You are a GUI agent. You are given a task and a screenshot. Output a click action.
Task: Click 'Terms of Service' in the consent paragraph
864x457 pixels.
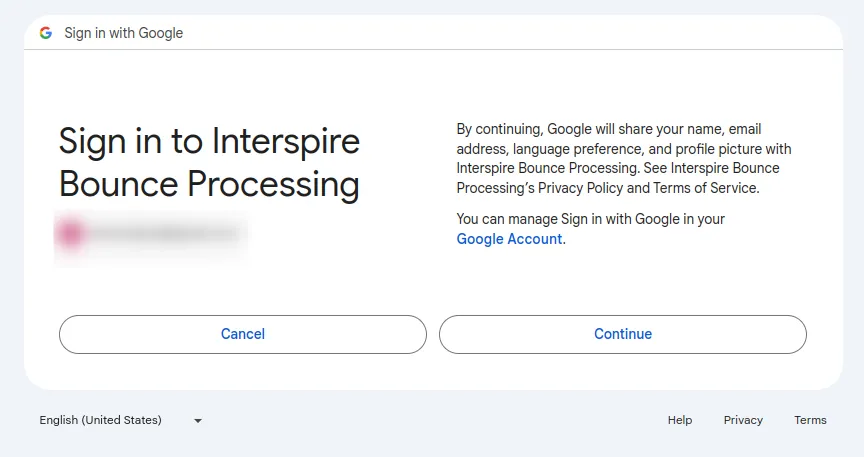[x=705, y=188]
